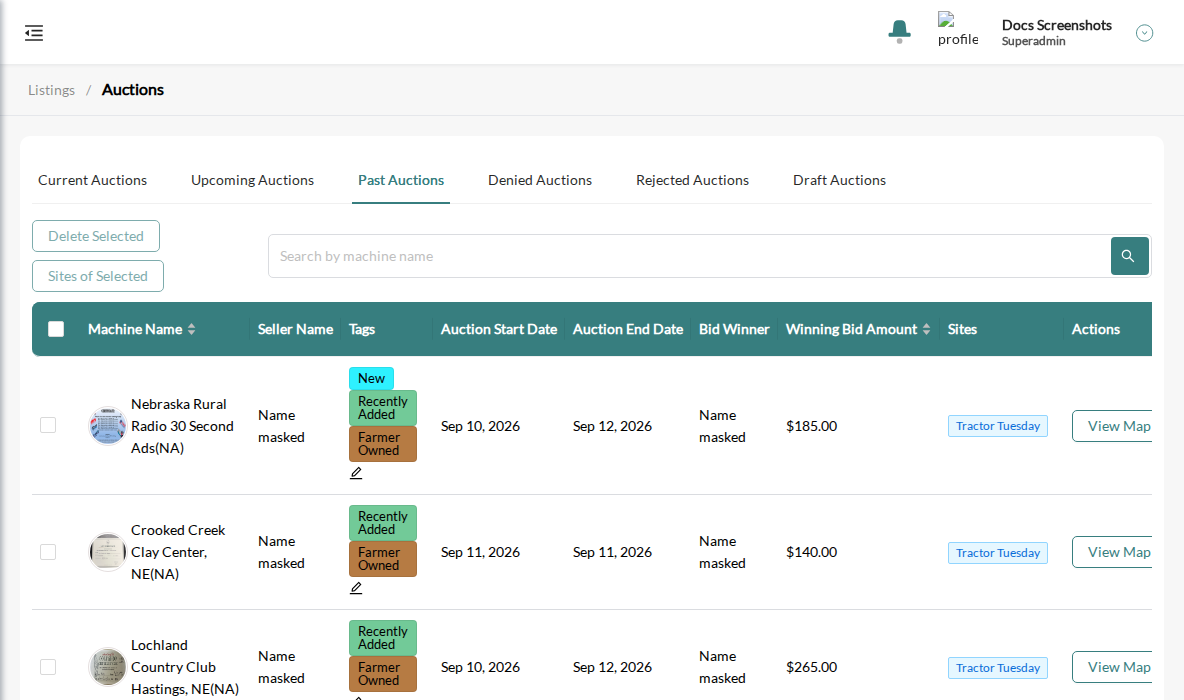Click the $265.00 winning bid amount

[812, 667]
